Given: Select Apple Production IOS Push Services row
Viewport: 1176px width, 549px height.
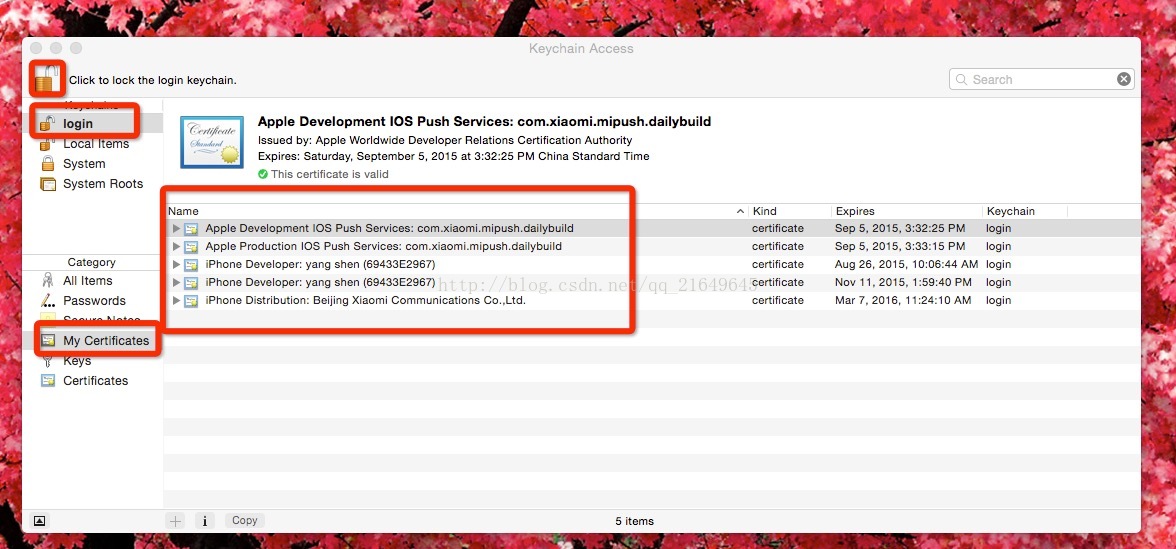Looking at the screenshot, I should coord(652,246).
